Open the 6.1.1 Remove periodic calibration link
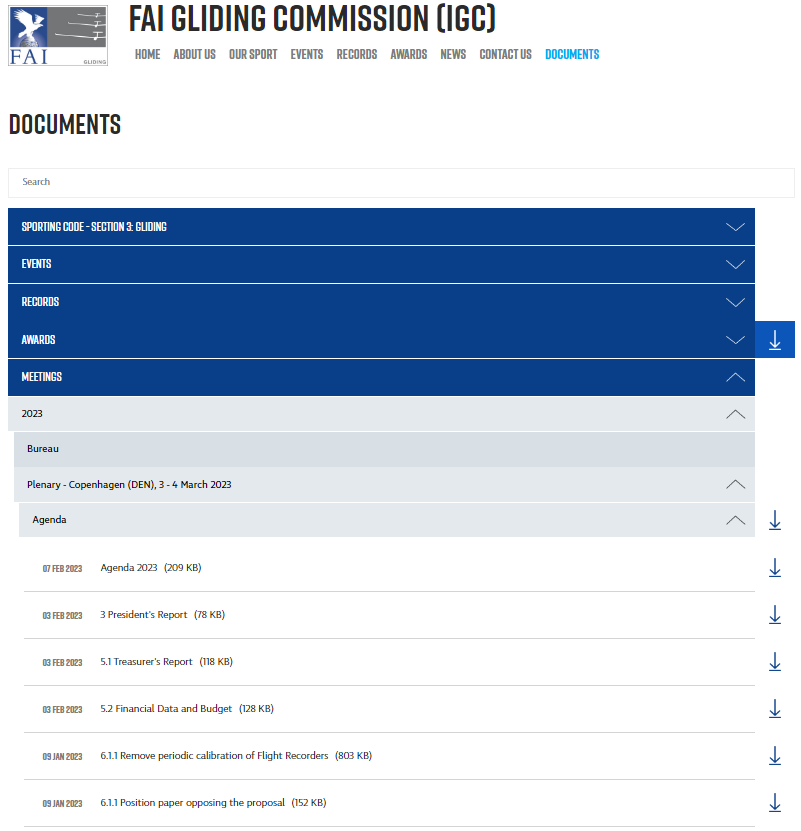This screenshot has height=831, width=801. (236, 756)
